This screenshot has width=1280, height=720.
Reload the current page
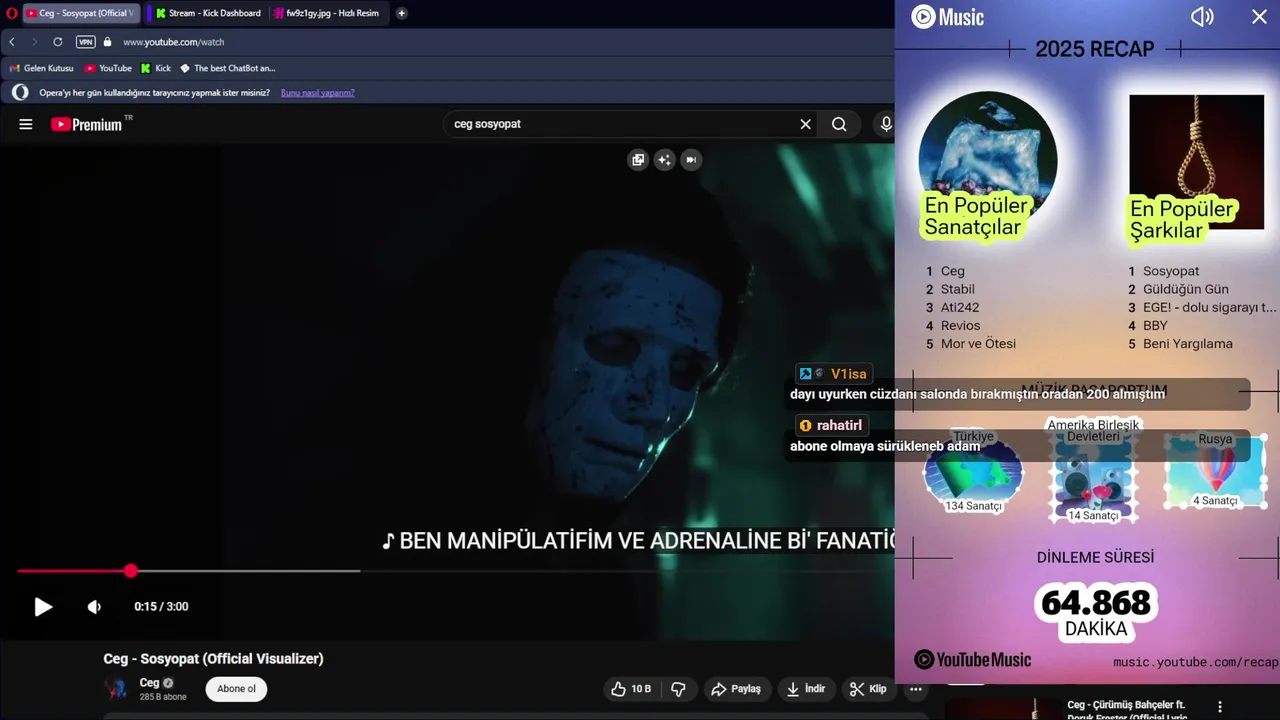tap(57, 42)
